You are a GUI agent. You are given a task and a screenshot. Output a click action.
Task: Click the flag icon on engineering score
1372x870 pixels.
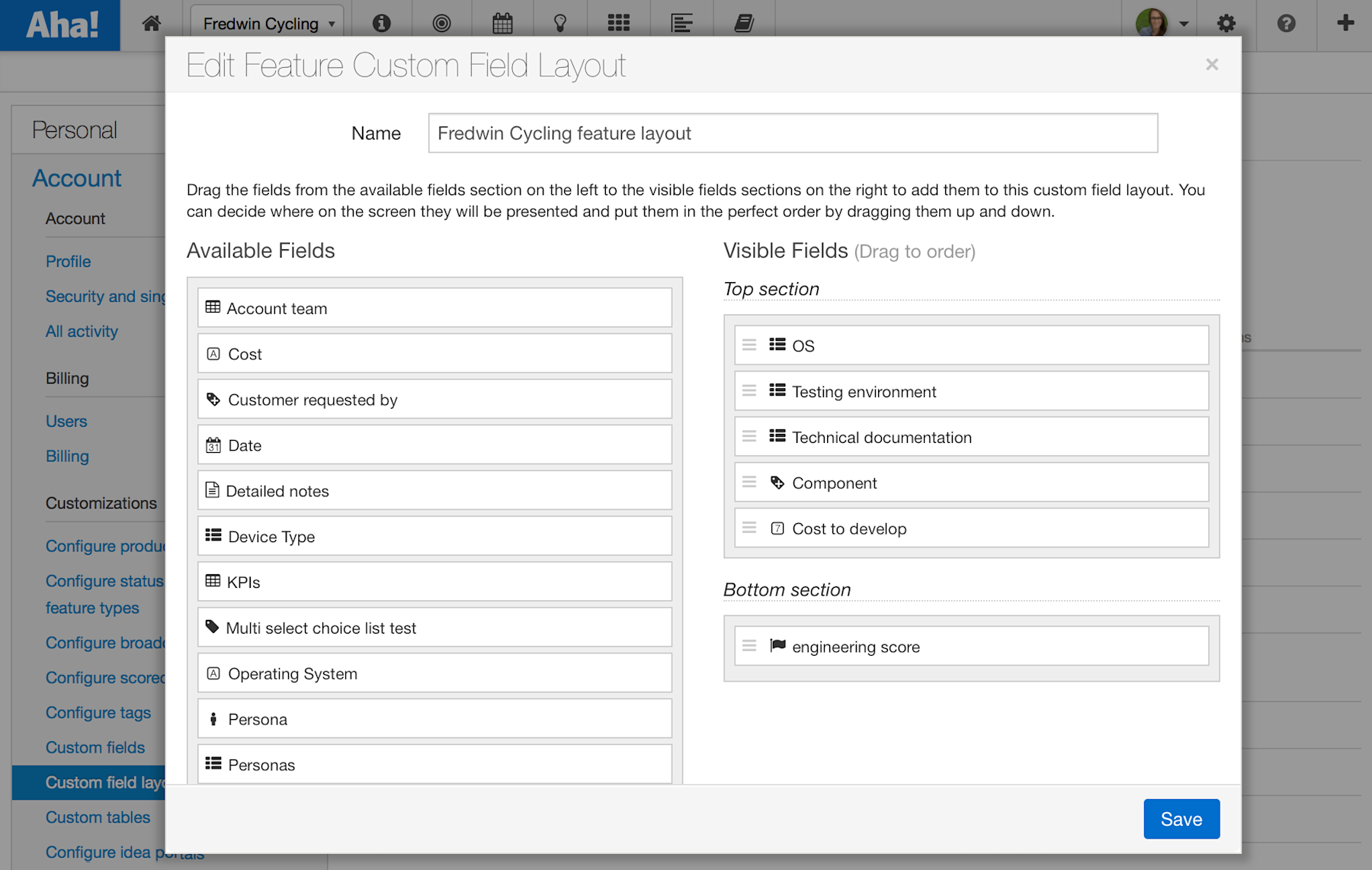pos(777,646)
